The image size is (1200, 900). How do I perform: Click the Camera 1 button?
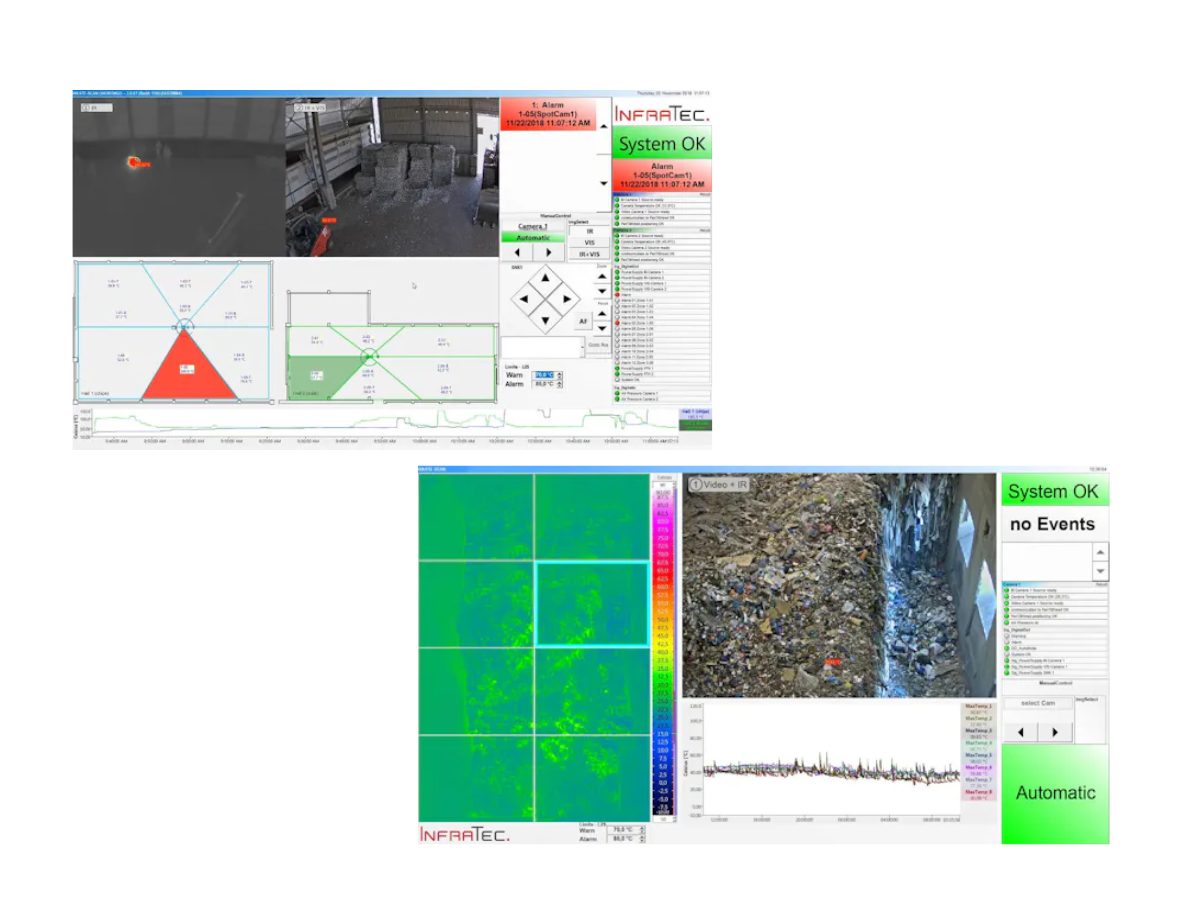pyautogui.click(x=533, y=226)
